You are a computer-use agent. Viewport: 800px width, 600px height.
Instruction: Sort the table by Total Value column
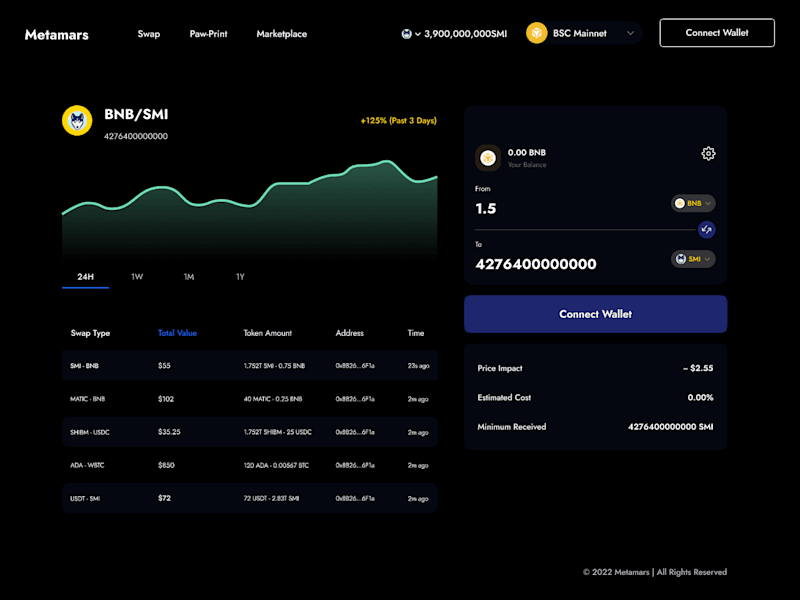click(177, 333)
